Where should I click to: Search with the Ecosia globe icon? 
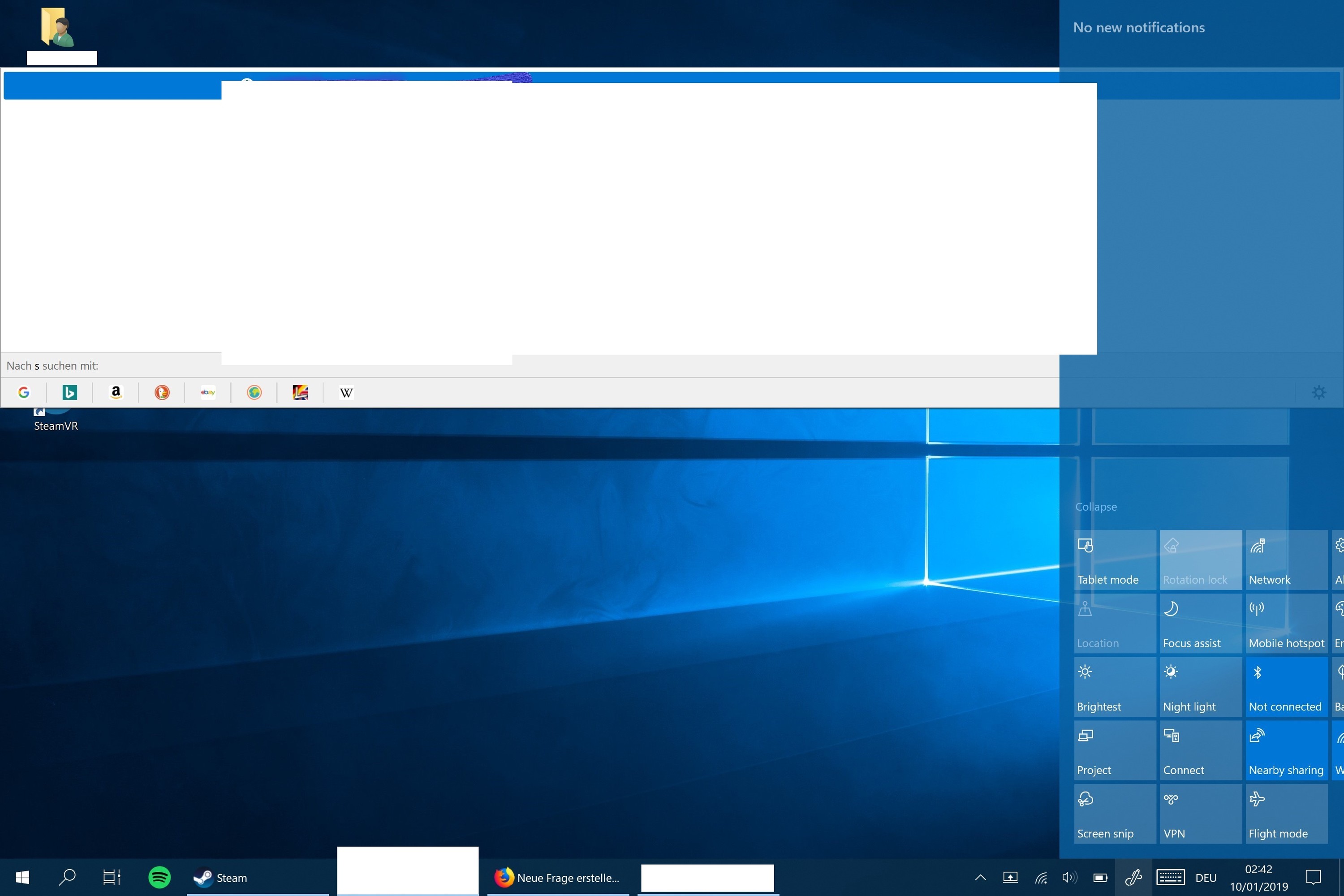coord(254,392)
